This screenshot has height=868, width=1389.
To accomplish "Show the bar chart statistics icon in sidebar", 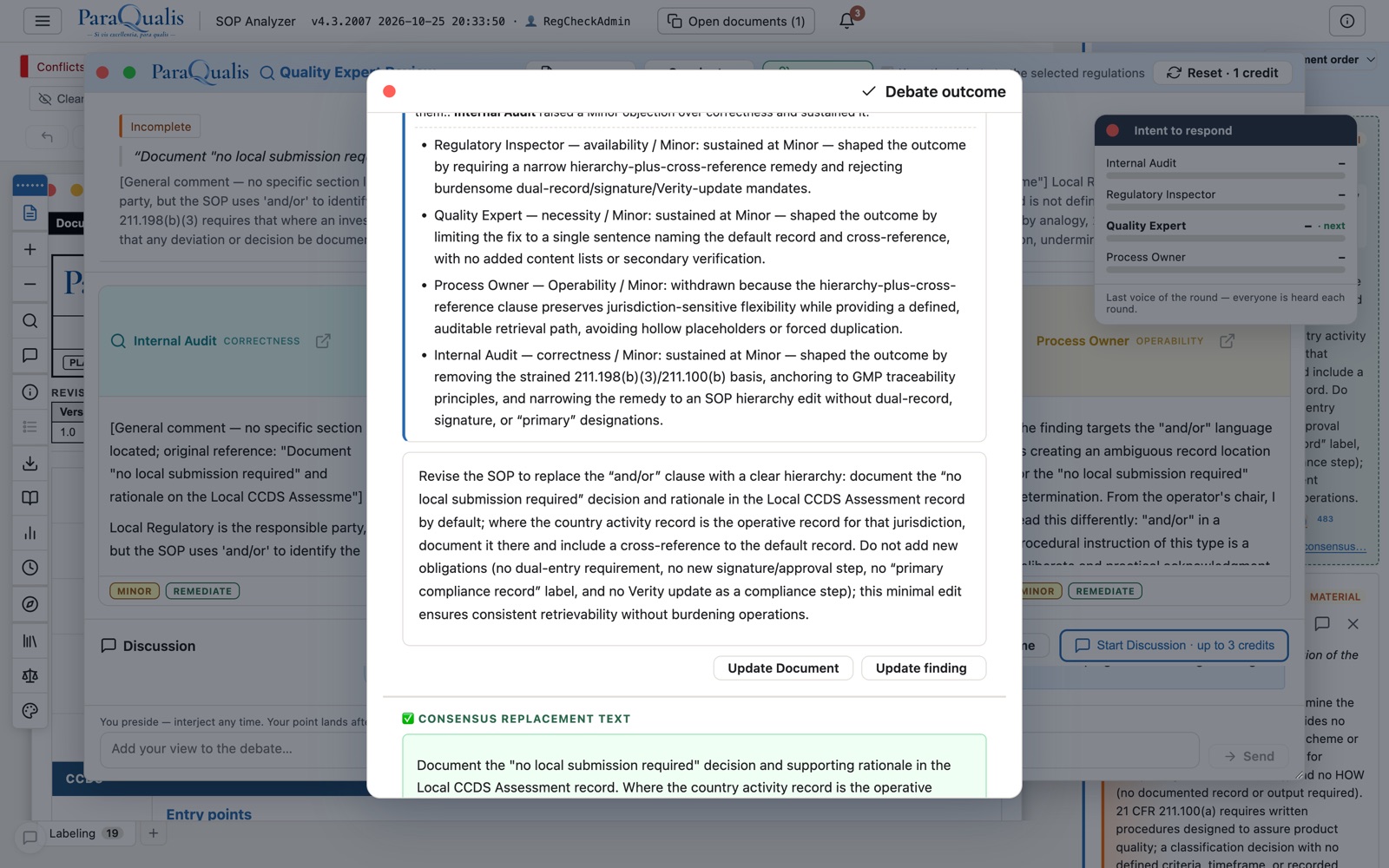I will (x=30, y=533).
